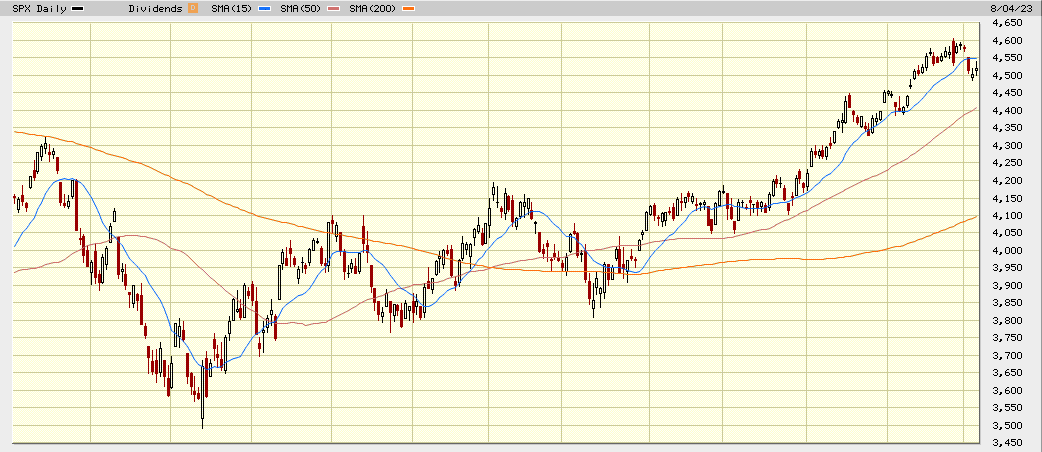Click the black SPX Daily legend swatch
The width and height of the screenshot is (1042, 452).
[x=79, y=8]
